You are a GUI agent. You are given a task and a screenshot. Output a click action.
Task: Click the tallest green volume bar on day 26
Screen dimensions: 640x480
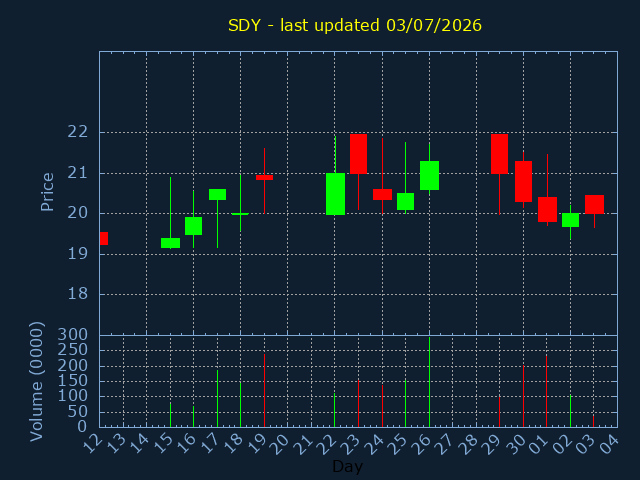(429, 382)
